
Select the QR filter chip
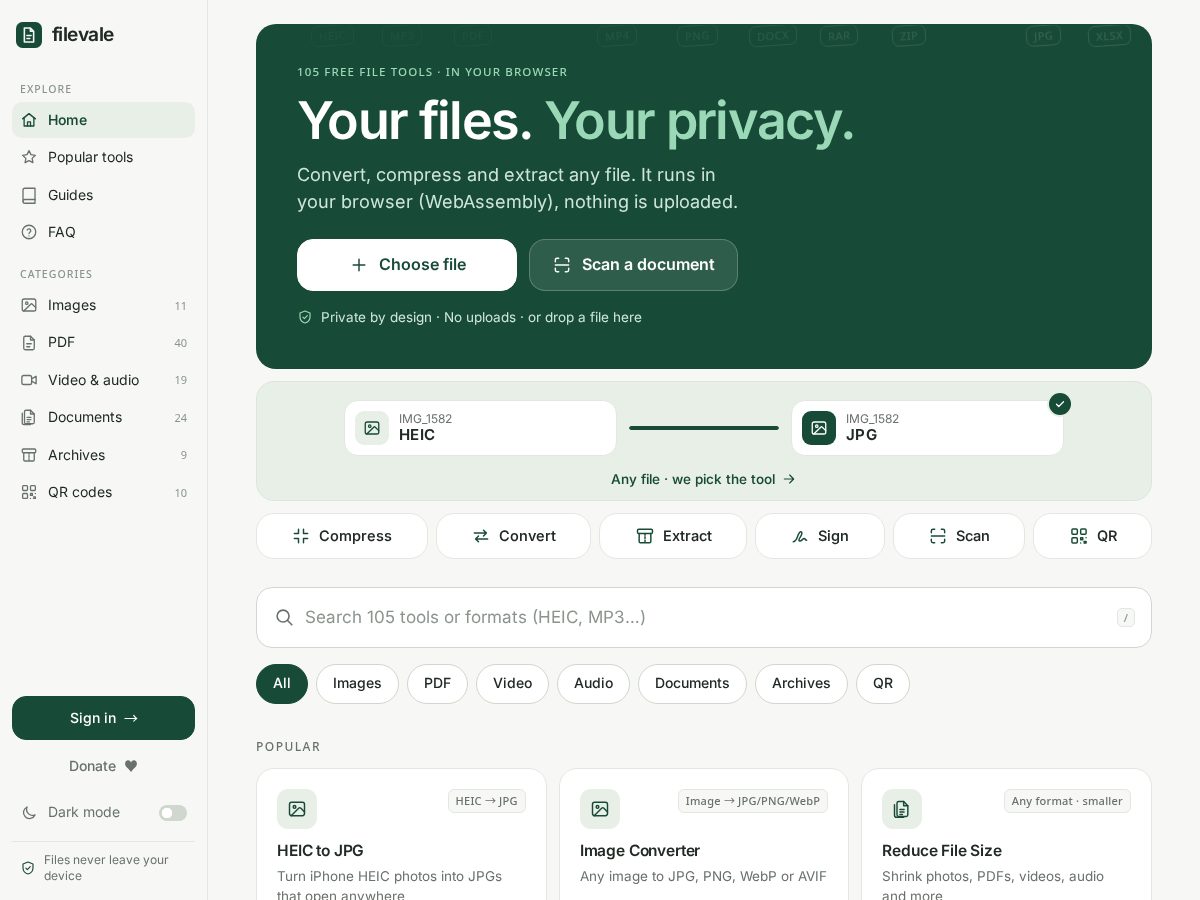pos(883,684)
